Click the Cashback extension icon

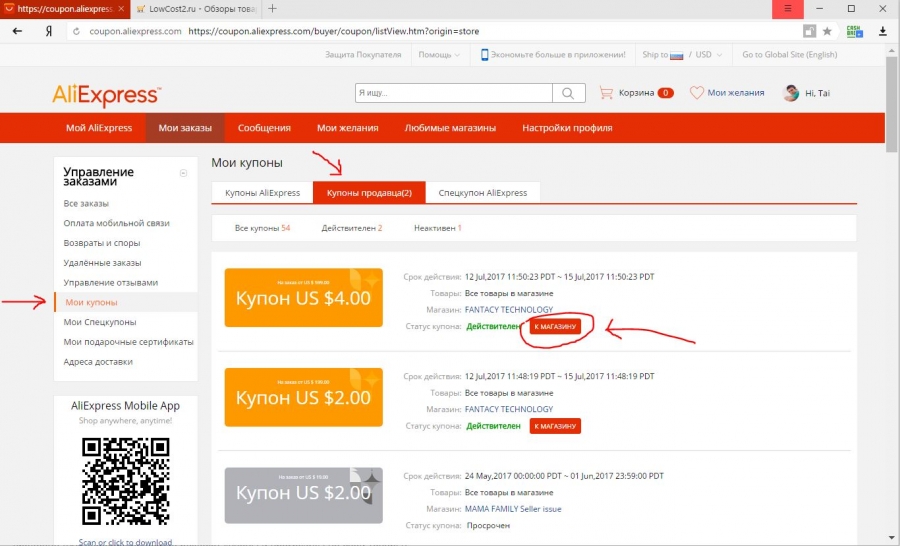point(855,31)
